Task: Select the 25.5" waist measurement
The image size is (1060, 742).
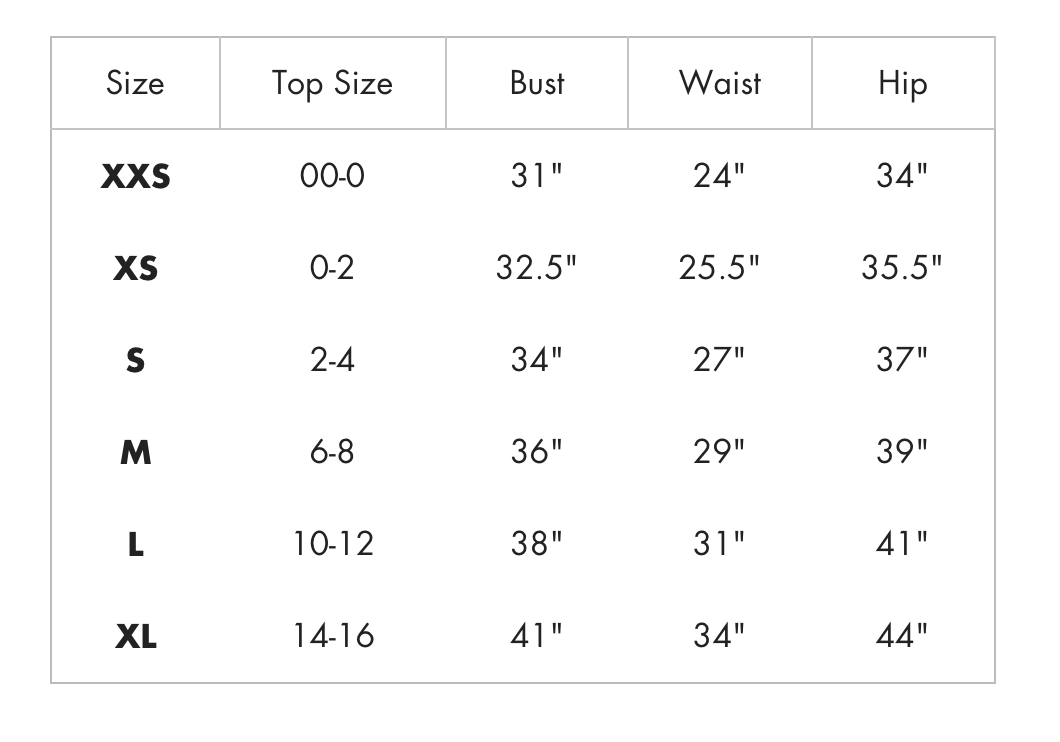Action: 720,269
